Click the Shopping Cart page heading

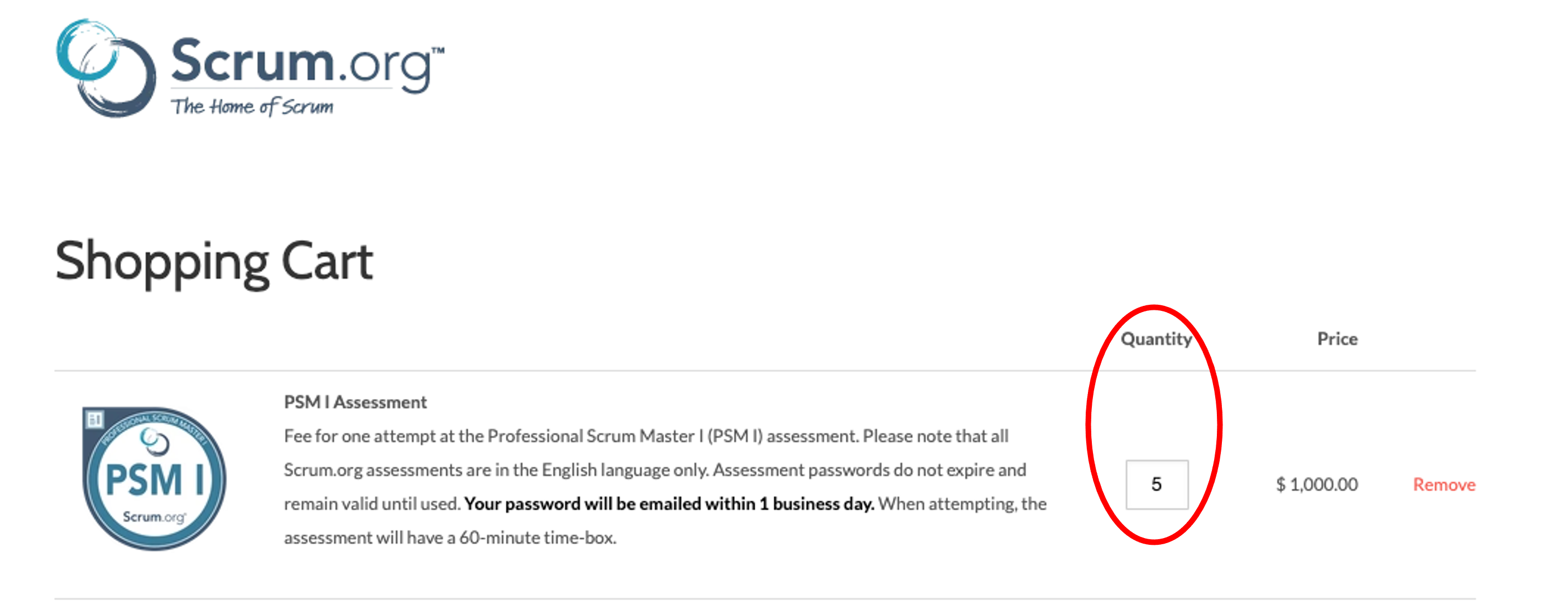pos(214,261)
